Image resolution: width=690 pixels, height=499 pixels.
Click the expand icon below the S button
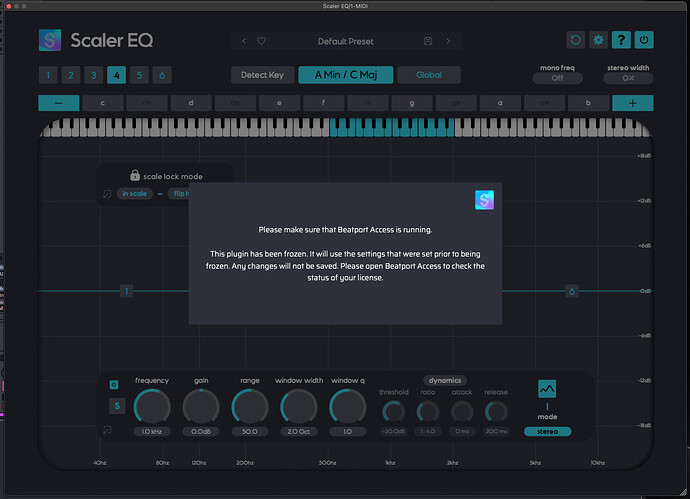(x=107, y=430)
